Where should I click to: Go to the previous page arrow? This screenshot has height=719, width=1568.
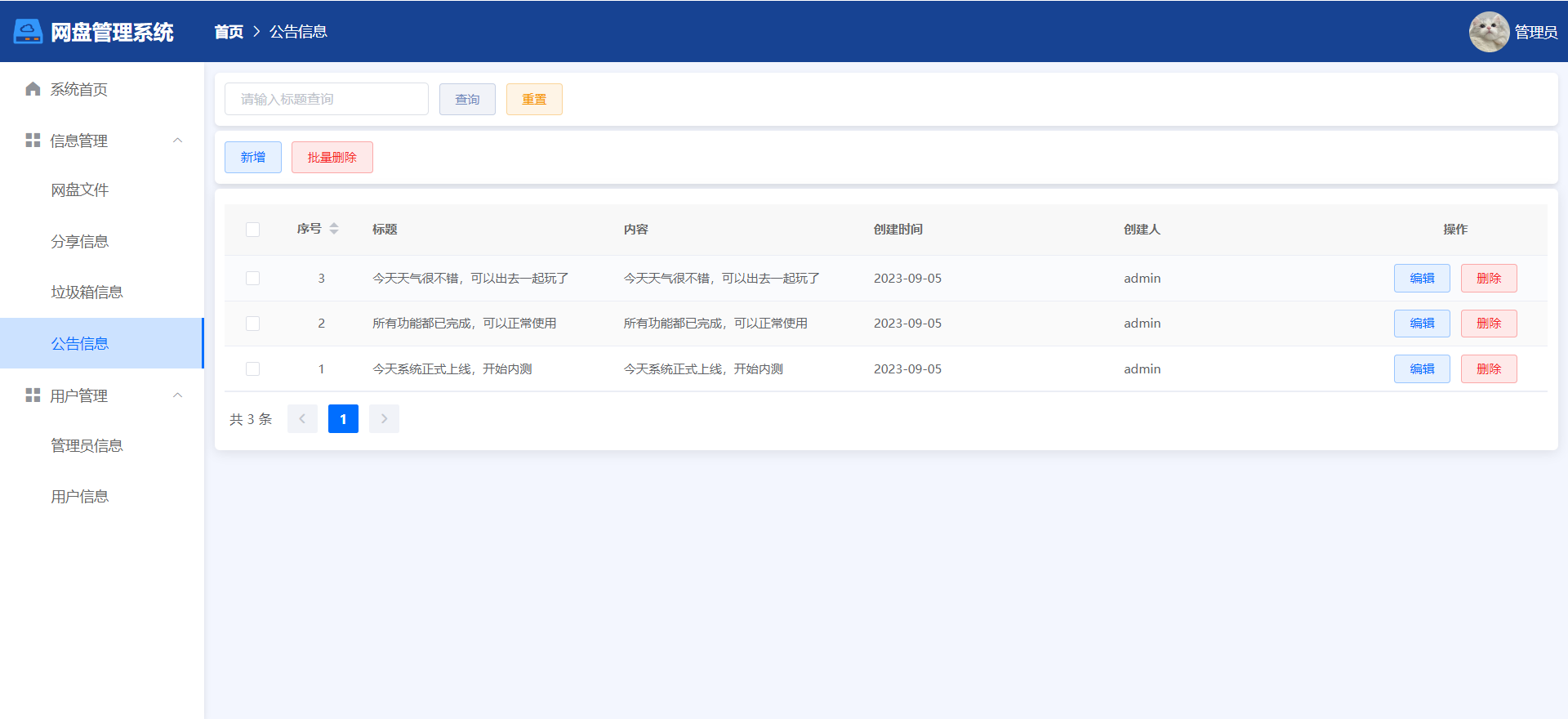(x=302, y=419)
